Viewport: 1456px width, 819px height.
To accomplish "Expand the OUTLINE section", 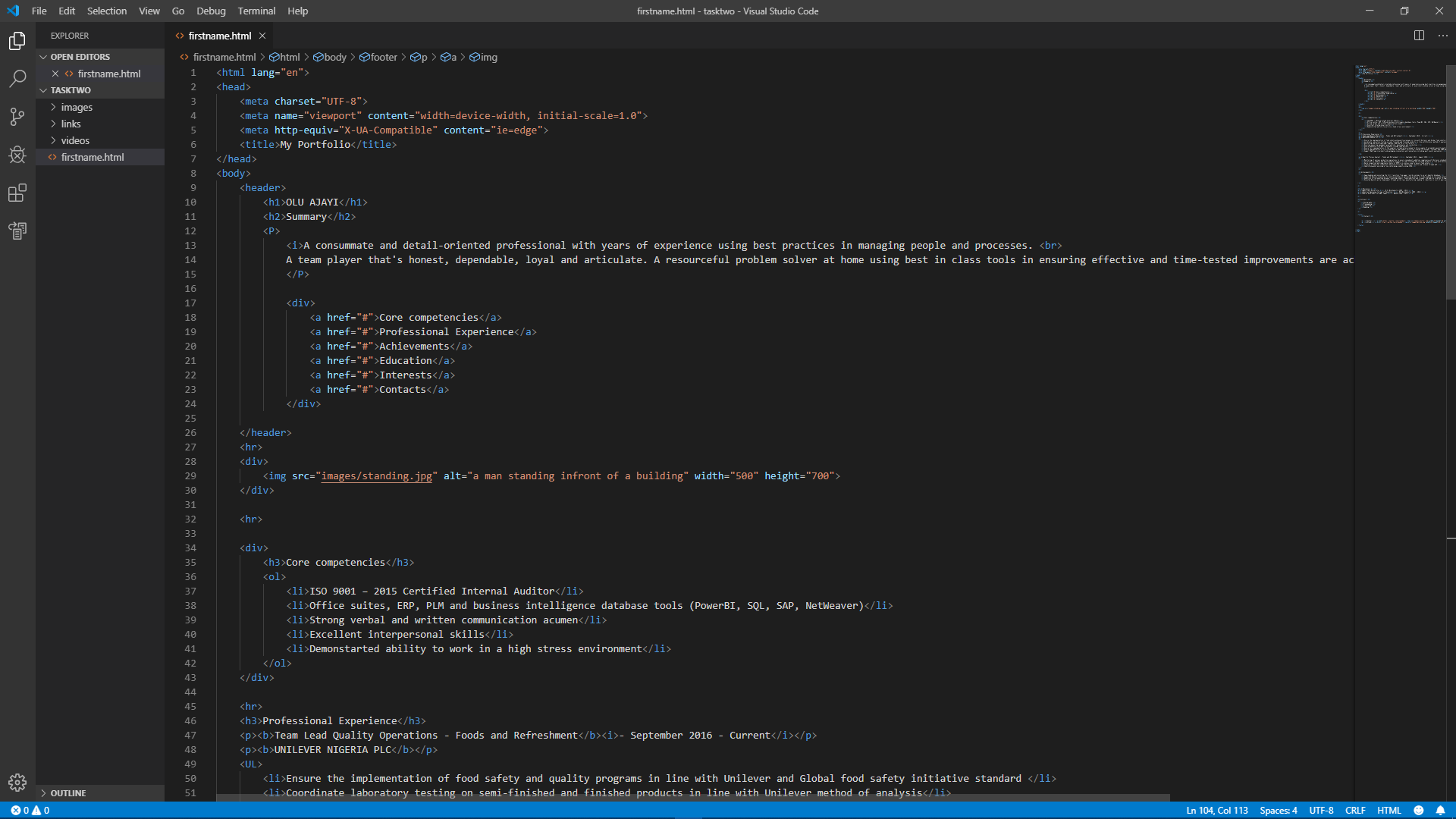I will click(x=68, y=792).
